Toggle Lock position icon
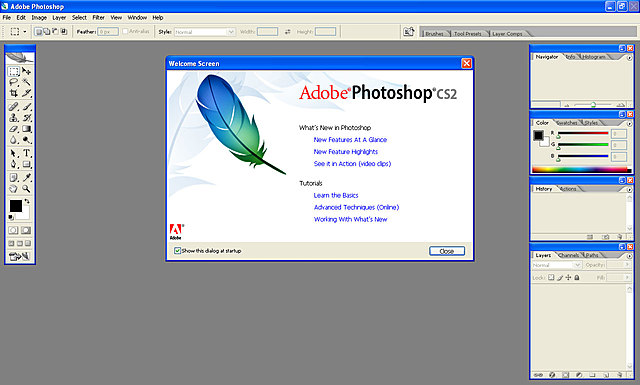The width and height of the screenshot is (640, 385). 568,278
